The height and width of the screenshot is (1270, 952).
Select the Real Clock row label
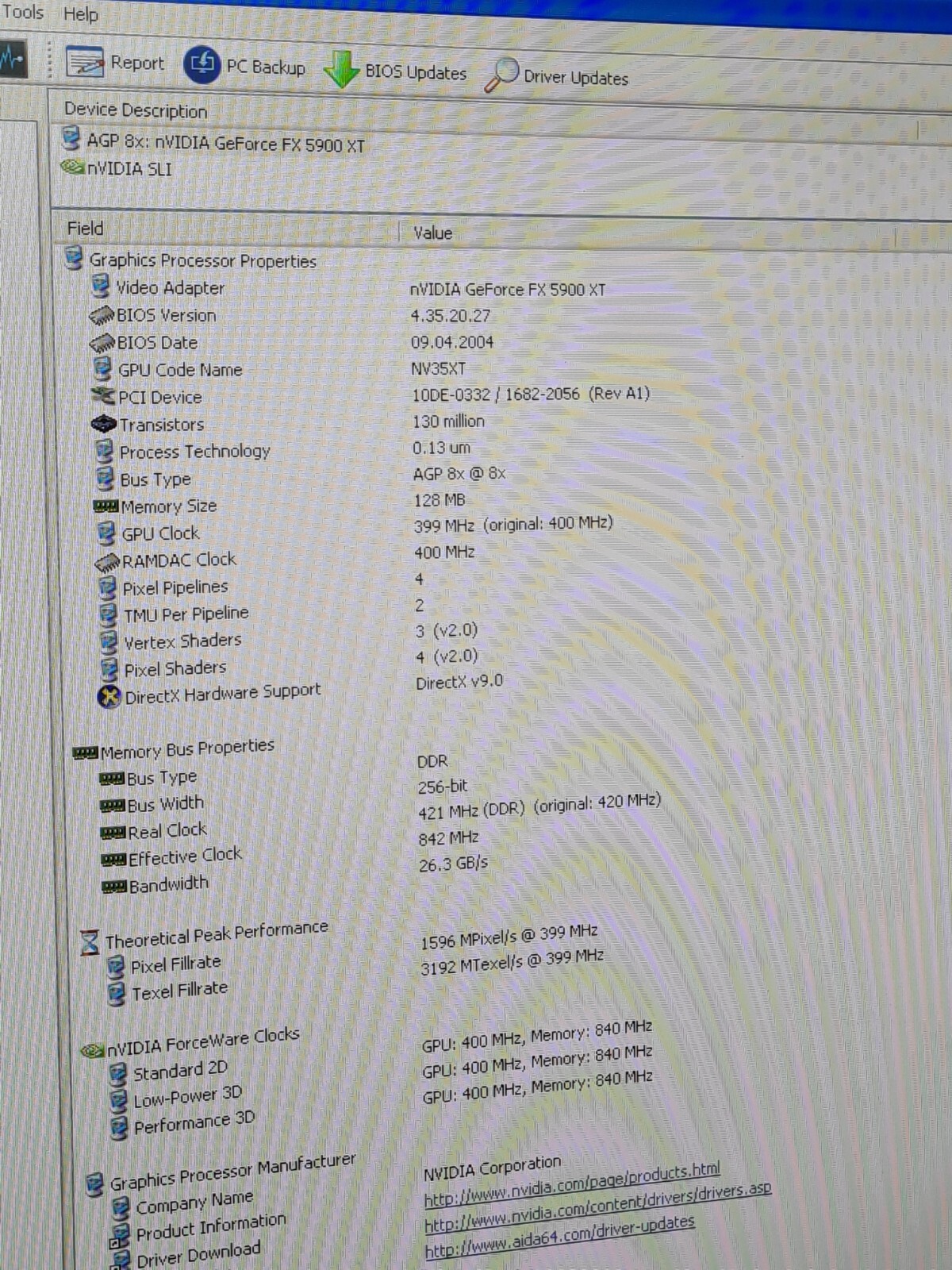point(167,830)
